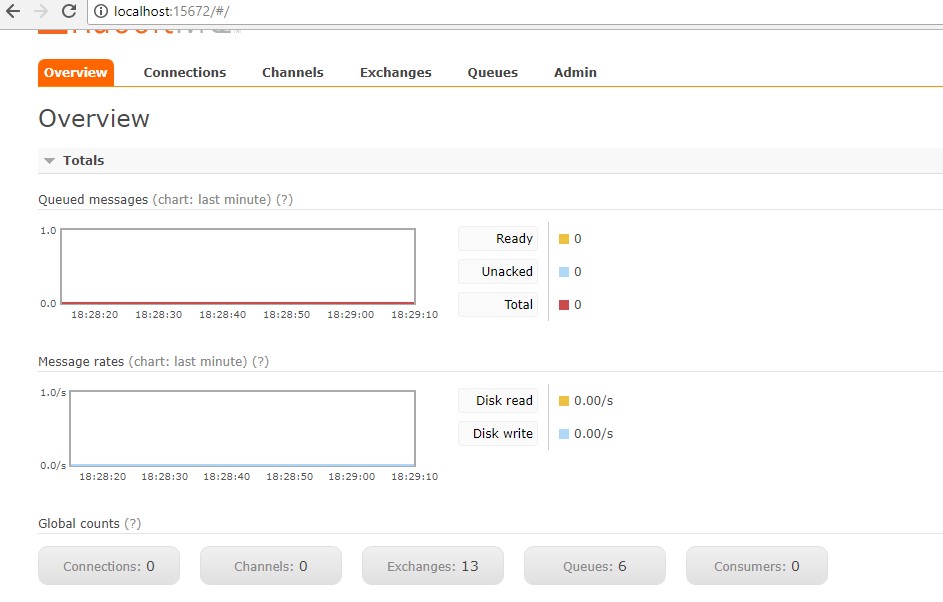Click the Queued messages label
Image resolution: width=943 pixels, height=602 pixels.
point(93,200)
